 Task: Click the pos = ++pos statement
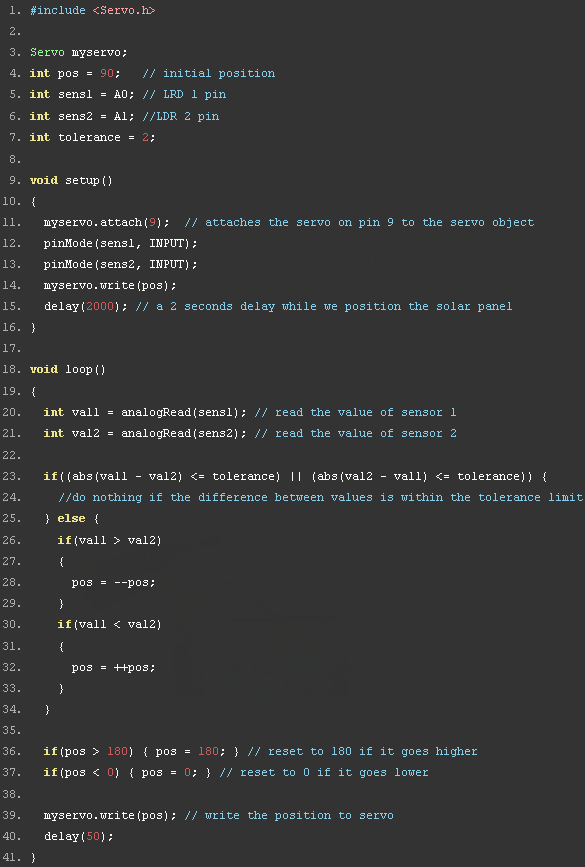point(113,667)
